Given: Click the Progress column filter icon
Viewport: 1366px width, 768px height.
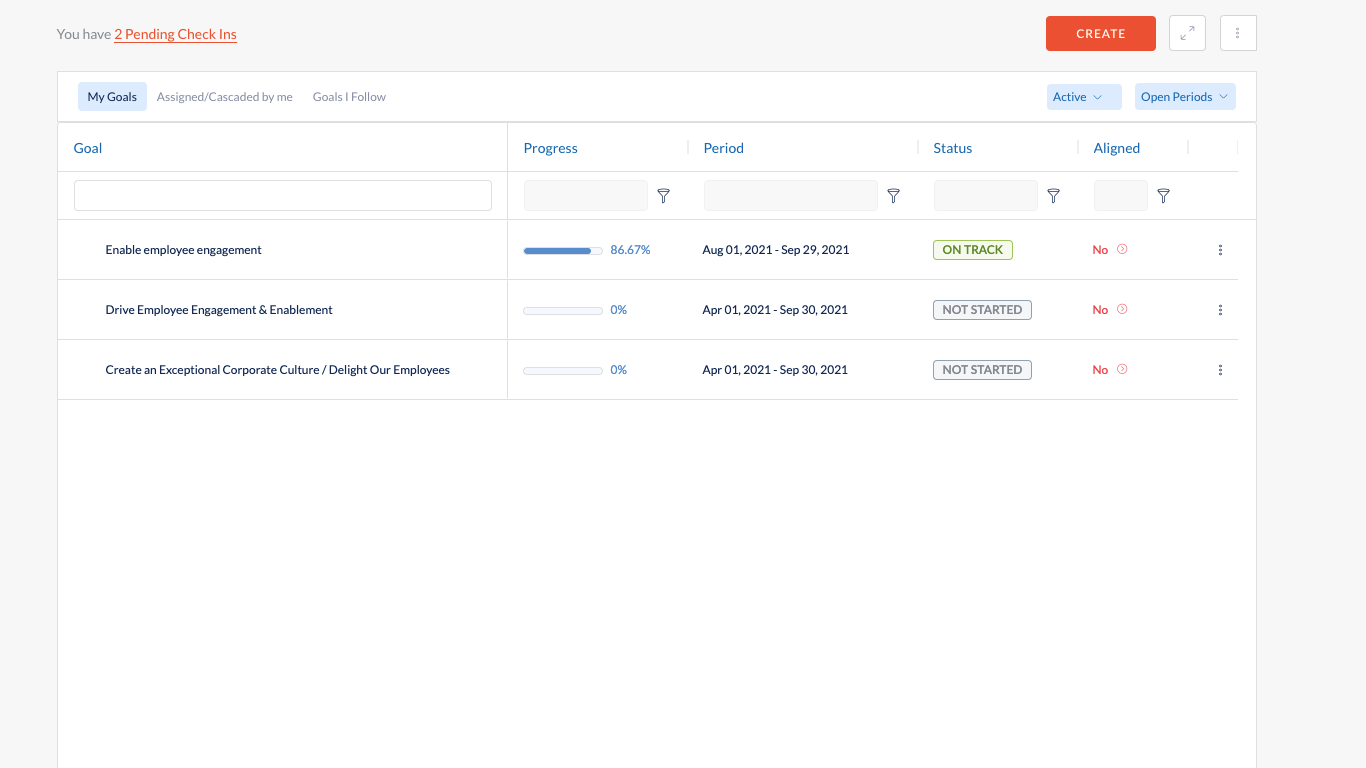Looking at the screenshot, I should coord(663,196).
